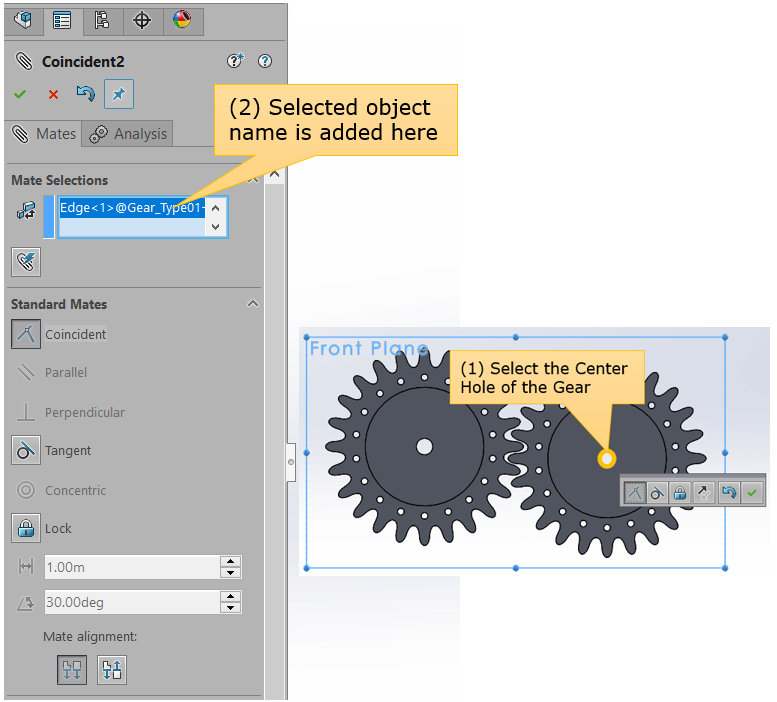Choose the Parallel mate icon
The image size is (777, 702).
[x=26, y=372]
